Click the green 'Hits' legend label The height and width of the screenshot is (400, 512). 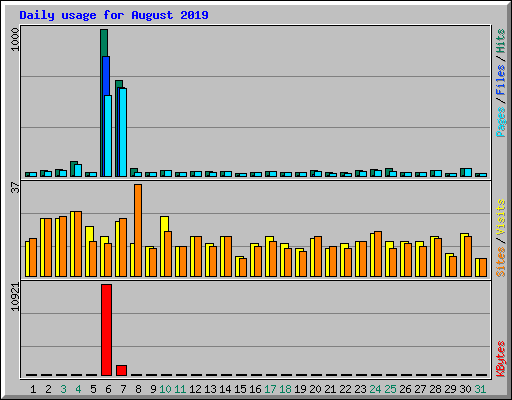(x=500, y=41)
